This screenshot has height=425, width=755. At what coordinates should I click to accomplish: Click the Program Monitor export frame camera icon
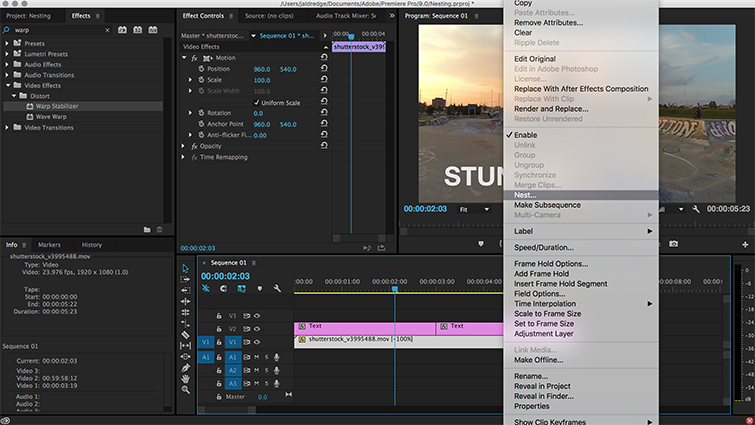pos(674,243)
